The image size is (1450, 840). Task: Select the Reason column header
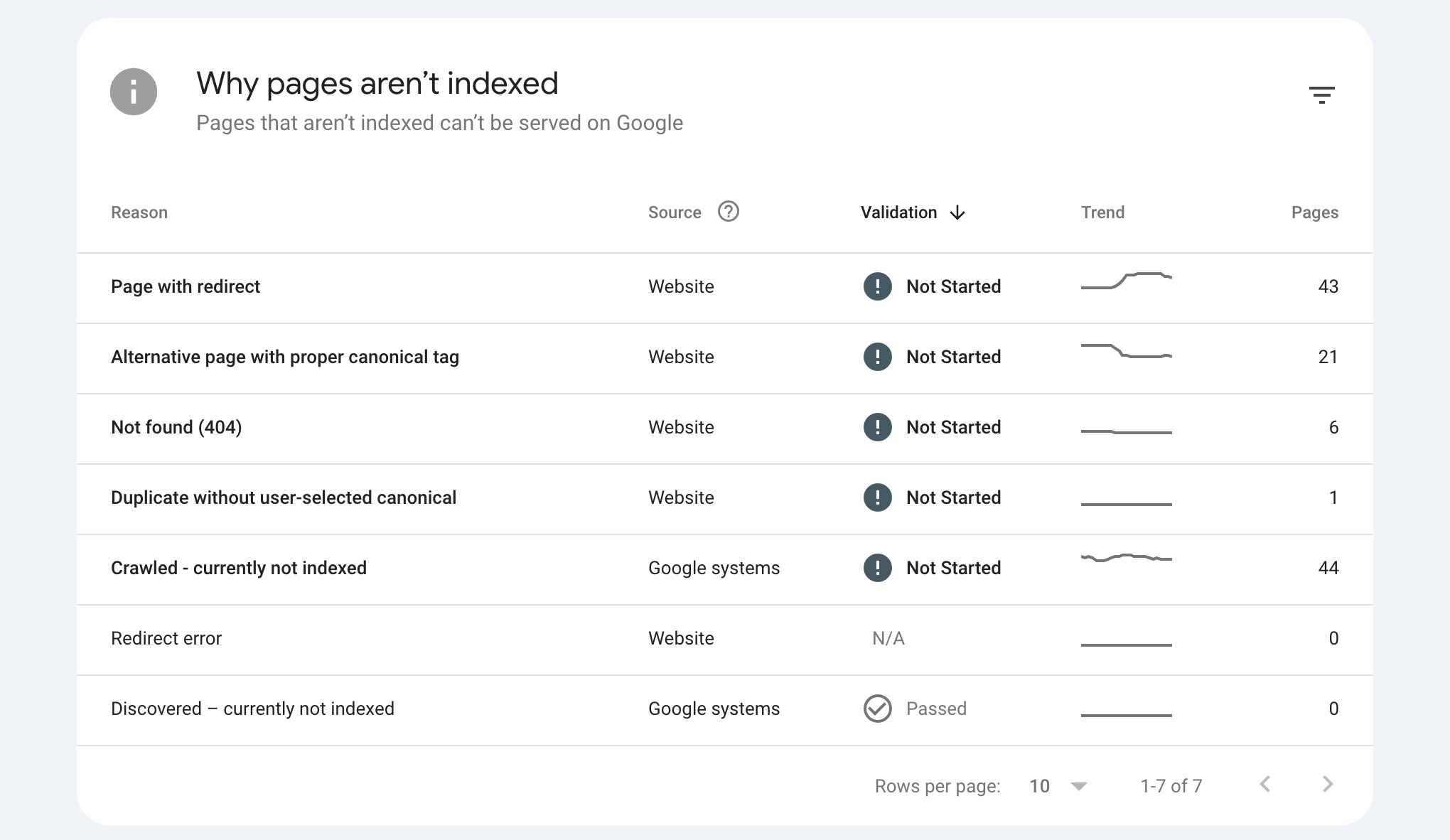click(x=140, y=212)
